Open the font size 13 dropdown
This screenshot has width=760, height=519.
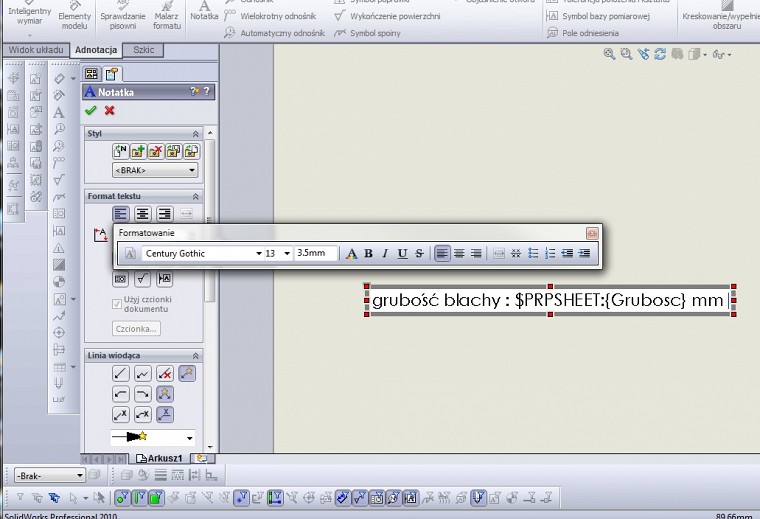pos(287,254)
